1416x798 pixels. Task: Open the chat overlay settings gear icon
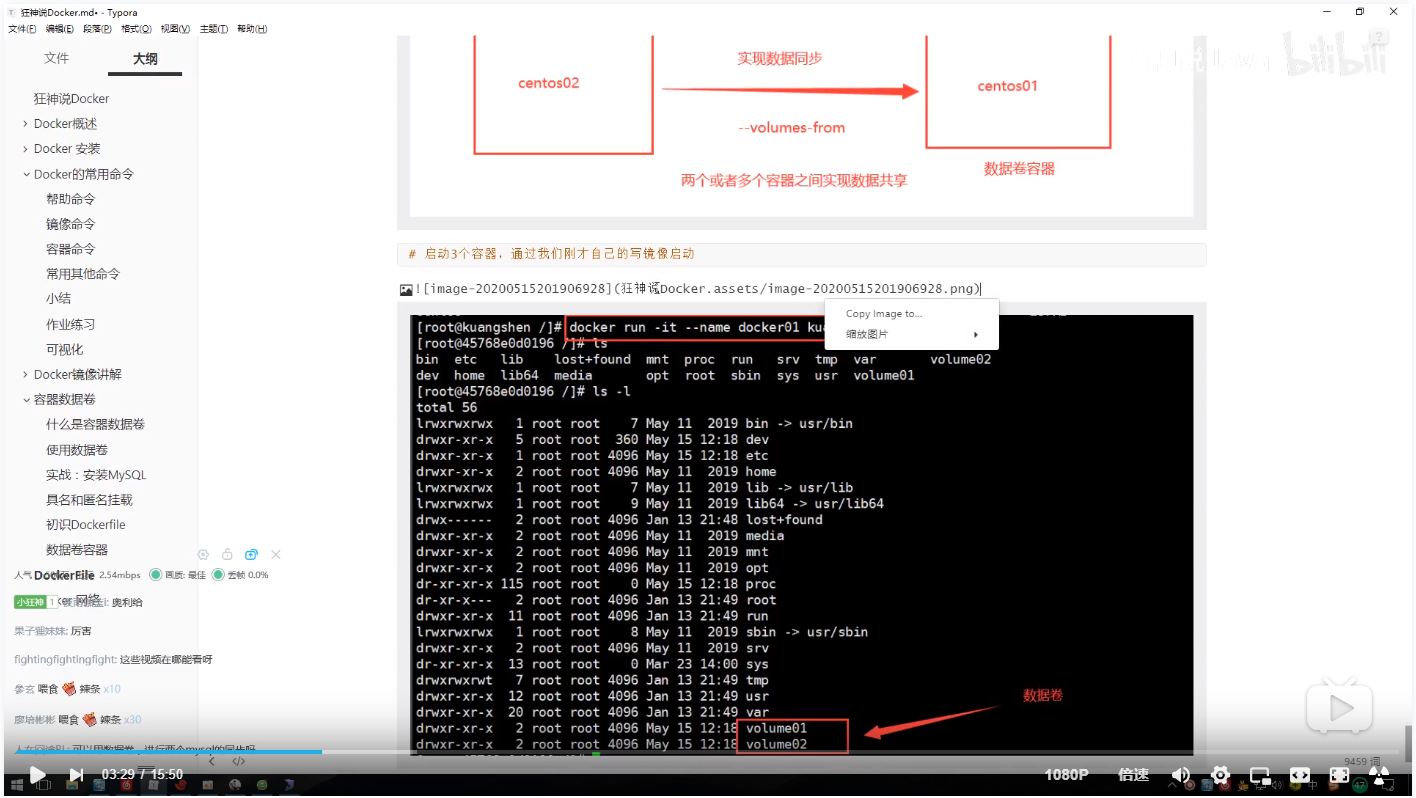pyautogui.click(x=203, y=554)
